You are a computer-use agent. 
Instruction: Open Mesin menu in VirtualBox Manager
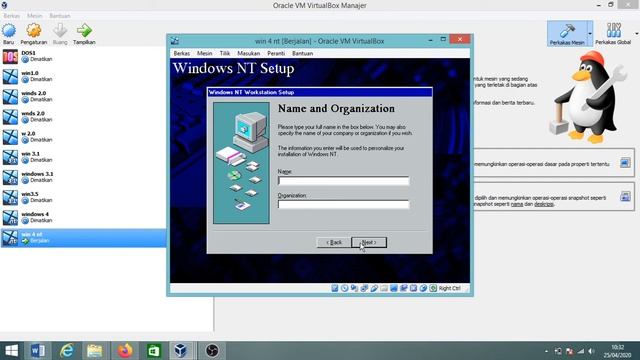pos(35,16)
